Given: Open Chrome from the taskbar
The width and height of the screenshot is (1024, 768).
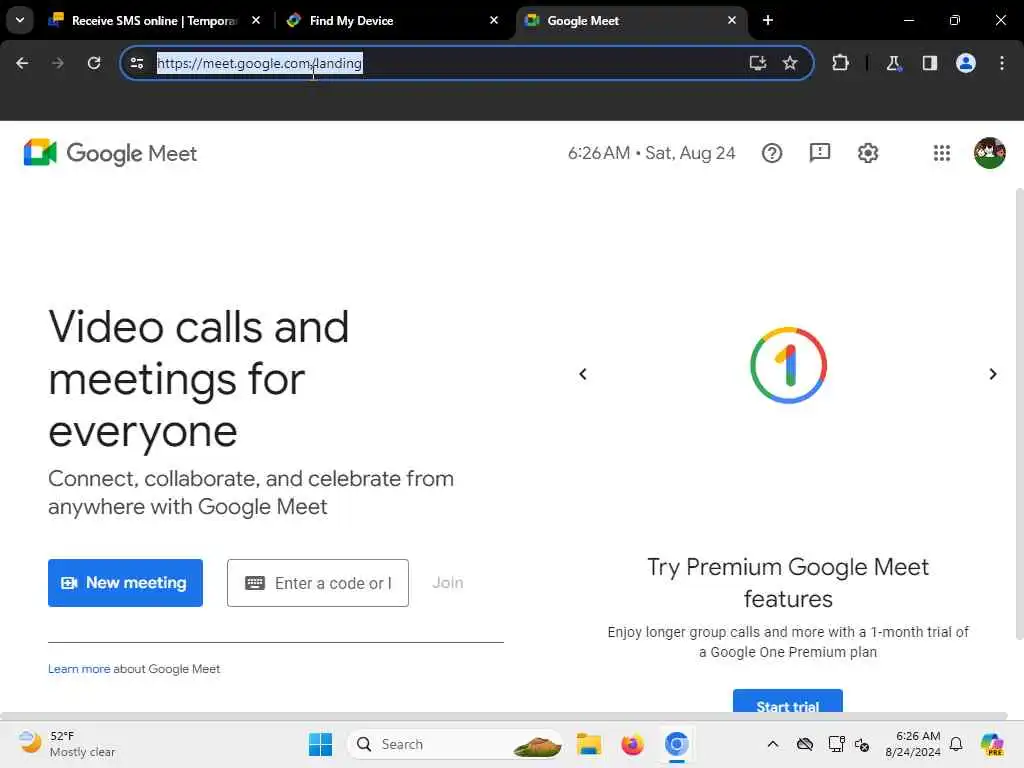Looking at the screenshot, I should pos(677,744).
